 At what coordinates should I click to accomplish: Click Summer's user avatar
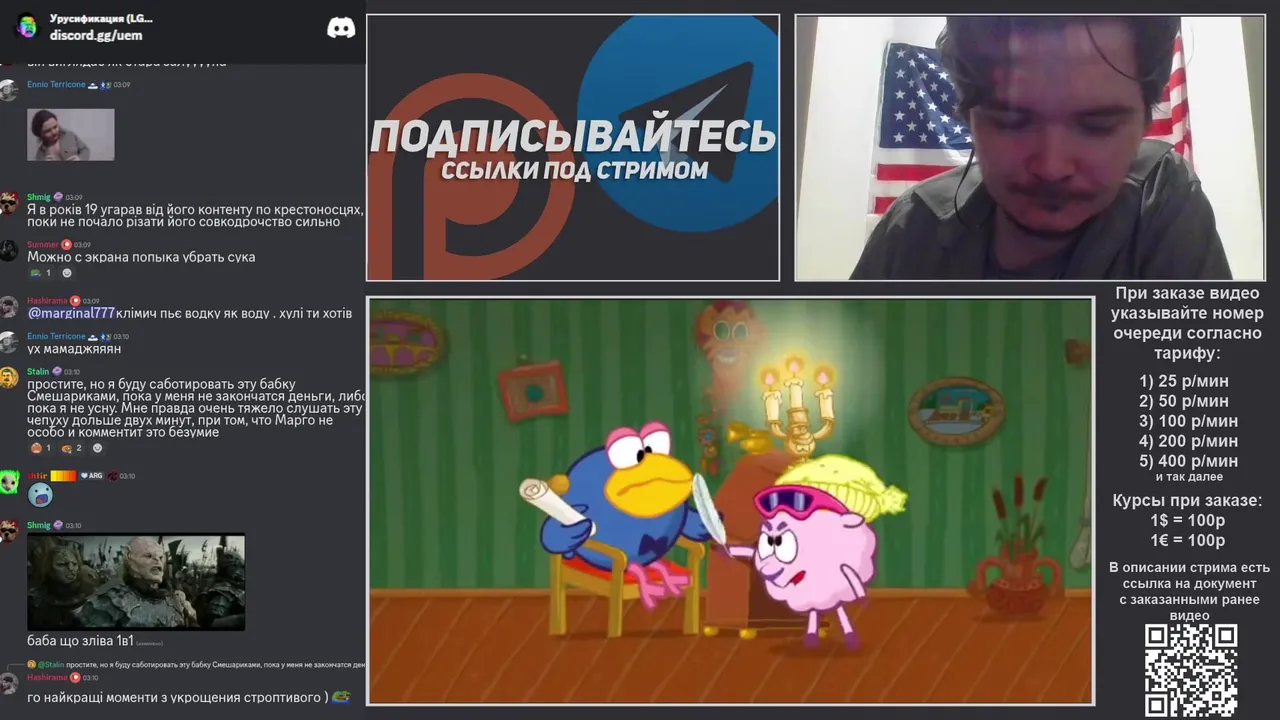point(9,250)
